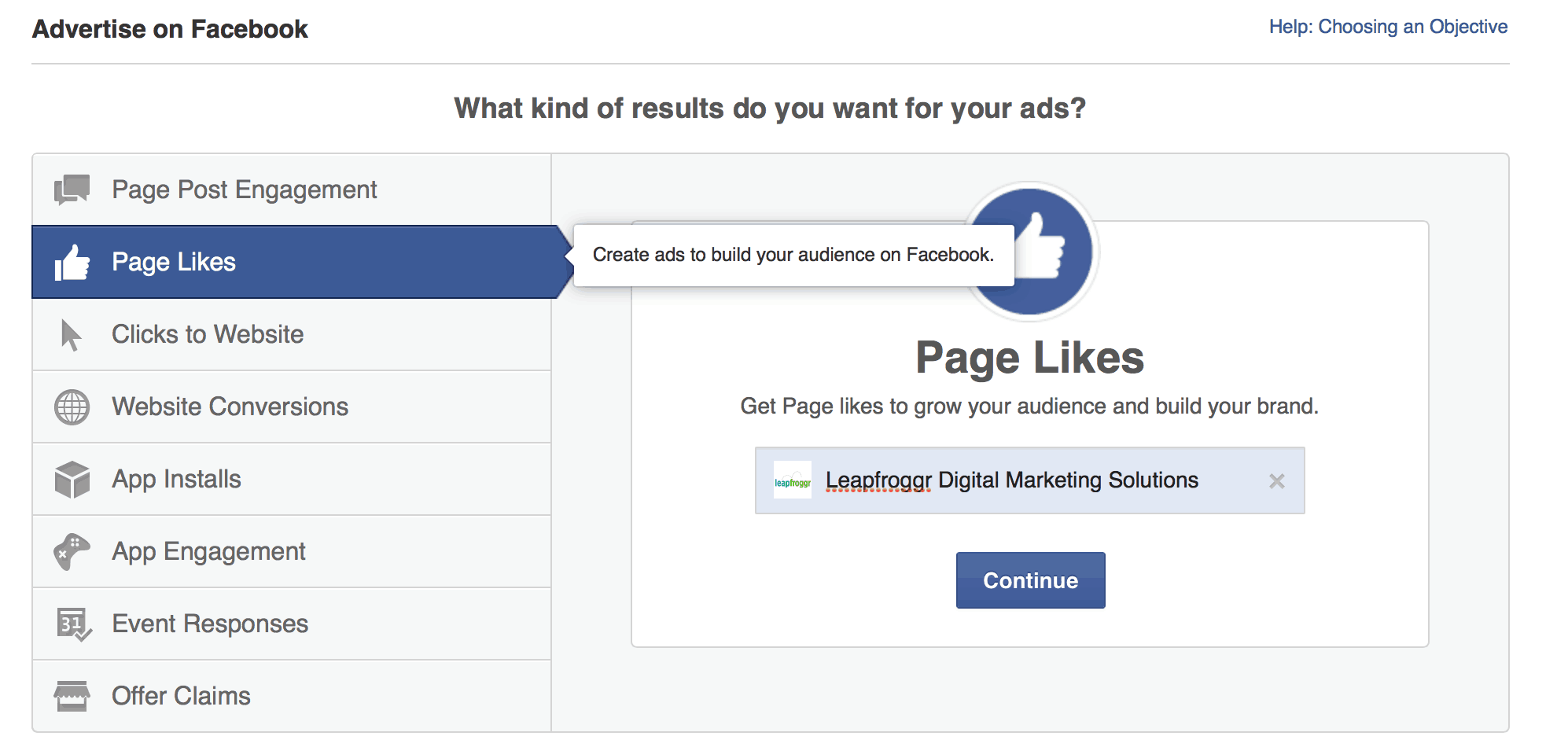
Task: Click the game controller App Engagement icon
Action: point(72,552)
